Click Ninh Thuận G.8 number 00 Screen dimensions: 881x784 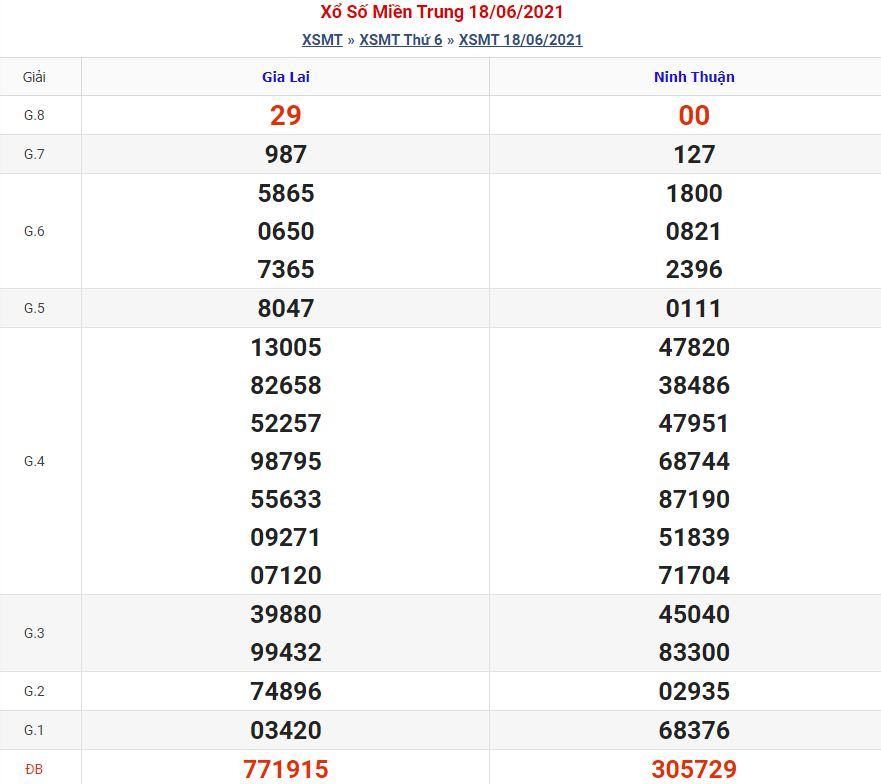(x=694, y=115)
